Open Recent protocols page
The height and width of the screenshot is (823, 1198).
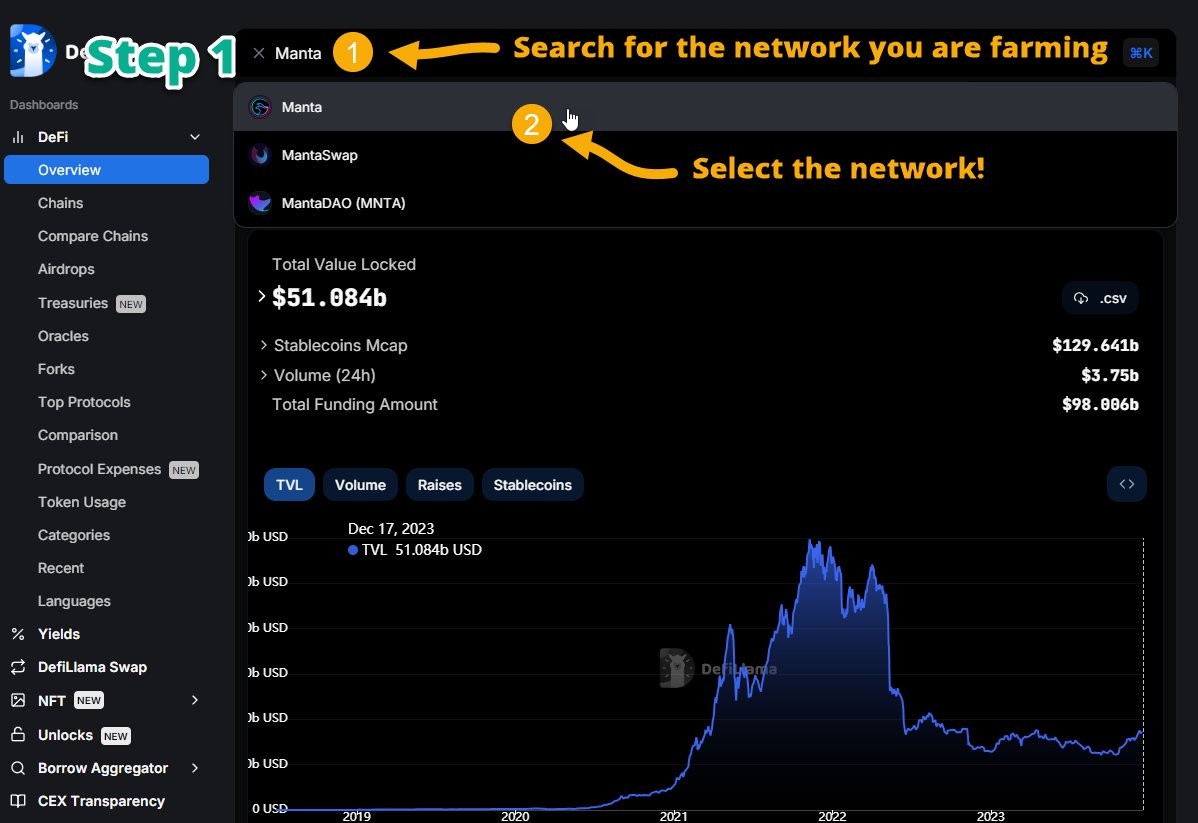point(60,568)
